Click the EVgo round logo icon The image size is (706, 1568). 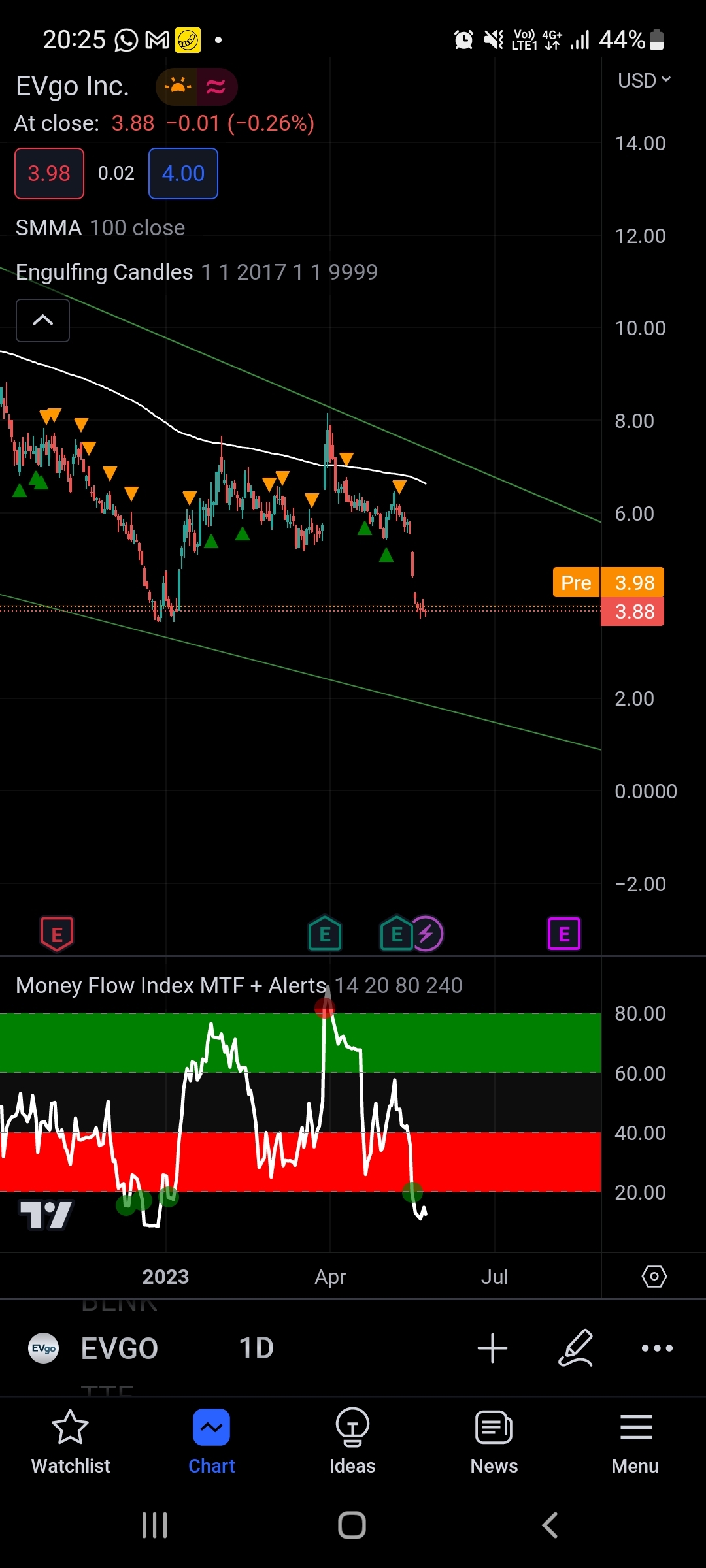point(44,1348)
